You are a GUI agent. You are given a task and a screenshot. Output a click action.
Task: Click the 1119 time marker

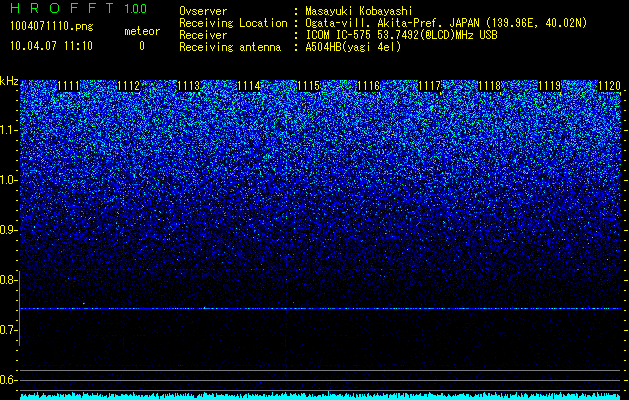(x=550, y=86)
